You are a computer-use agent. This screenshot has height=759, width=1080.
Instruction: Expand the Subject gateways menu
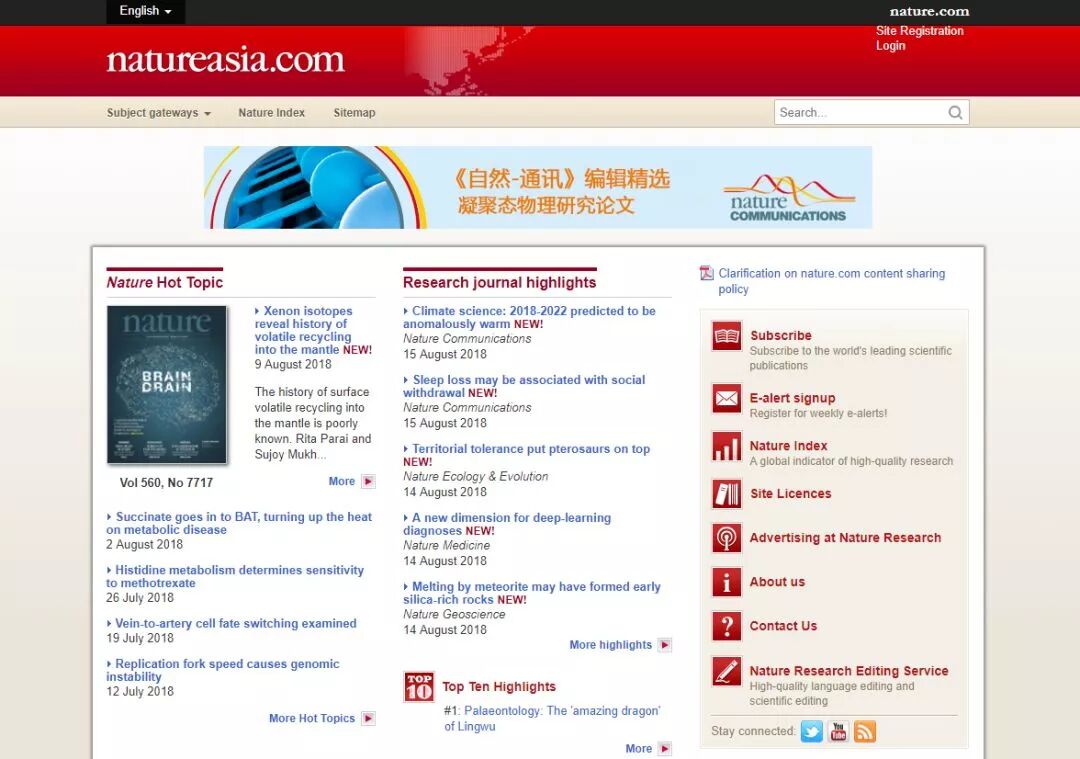coord(158,113)
